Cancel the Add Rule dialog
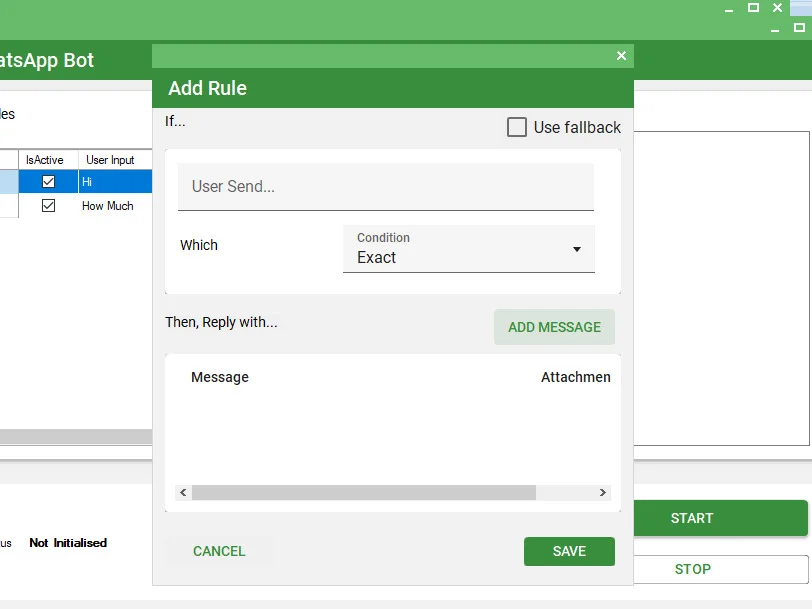The height and width of the screenshot is (609, 812). point(218,551)
